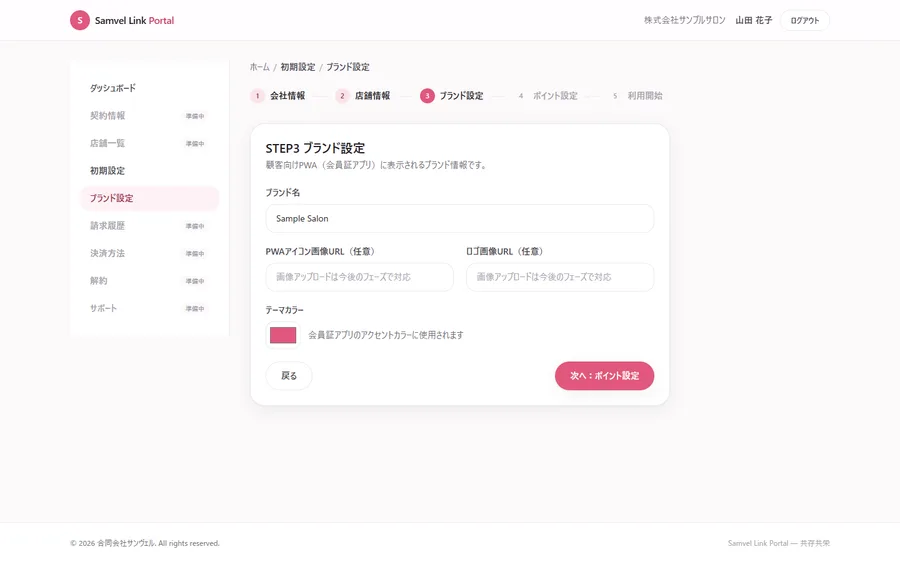Screen dimensions: 900x563
Task: Go to step 2 店舗情報
Action: [363, 96]
